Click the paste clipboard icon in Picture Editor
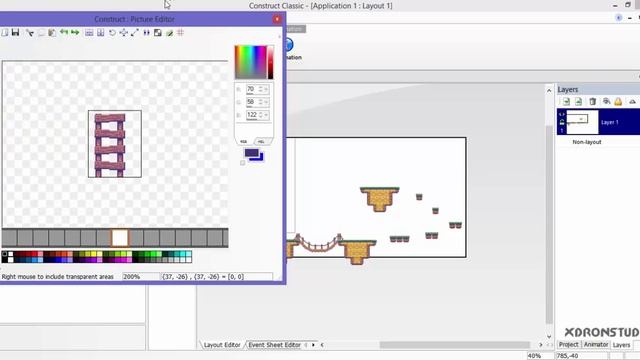 tap(52, 33)
